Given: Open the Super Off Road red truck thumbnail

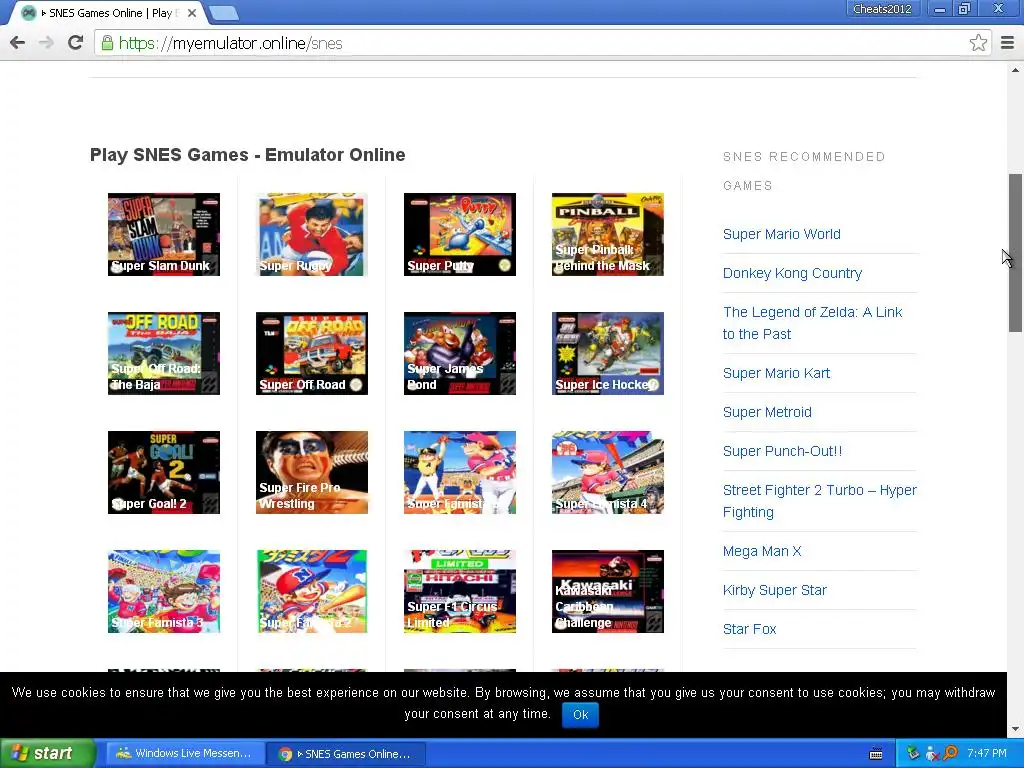Looking at the screenshot, I should click(x=312, y=353).
